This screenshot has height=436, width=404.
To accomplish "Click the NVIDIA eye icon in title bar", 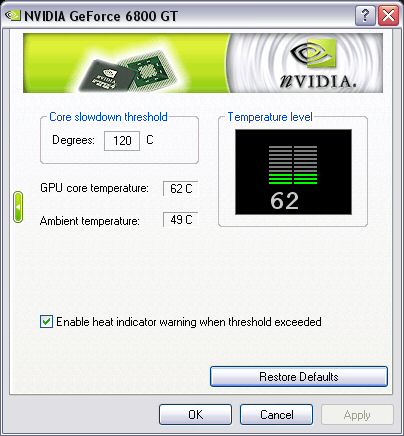I will tap(13, 15).
